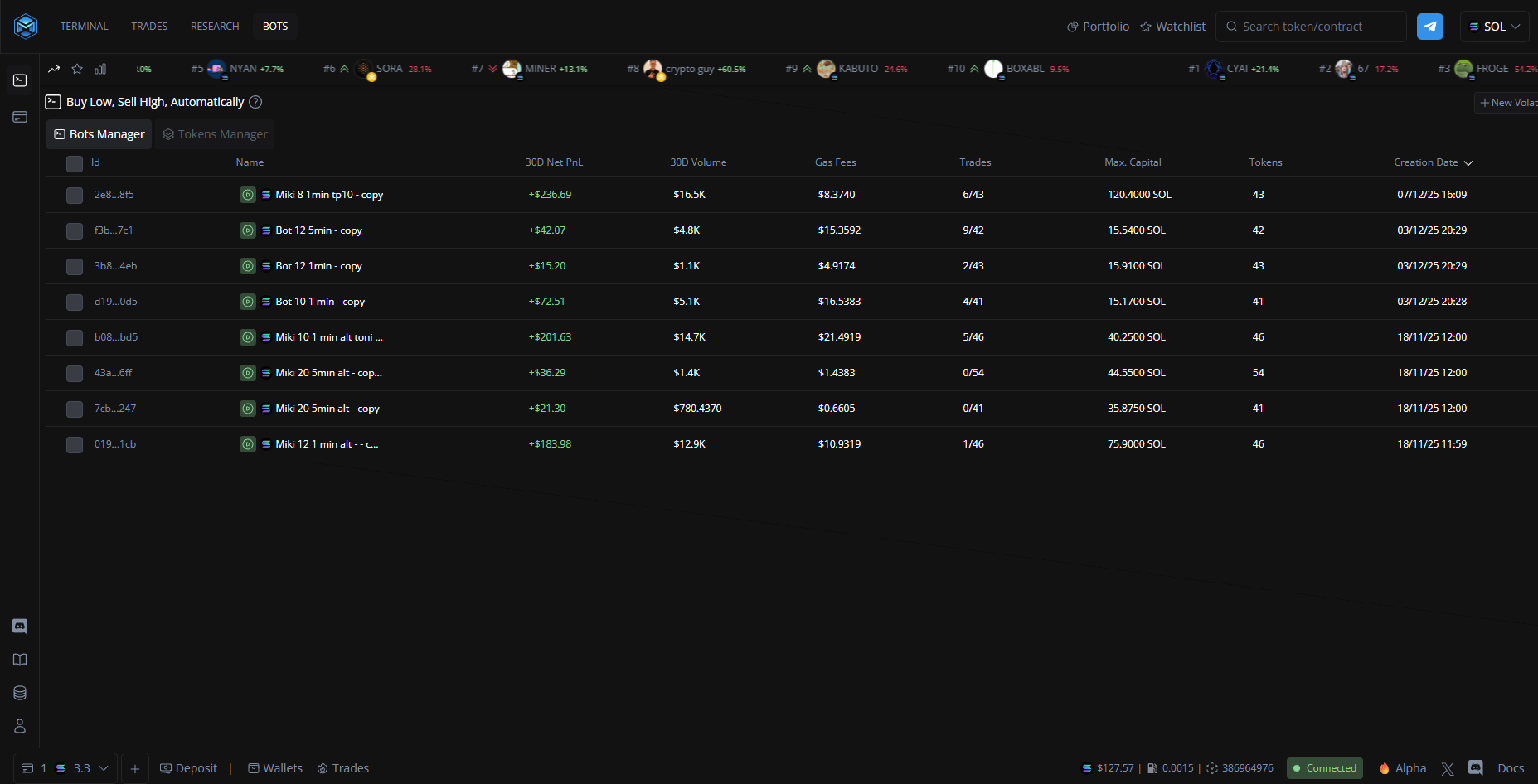Screen dimensions: 1538x784
Task: Switch to the Tokens Manager tab
Action: pyautogui.click(x=215, y=134)
